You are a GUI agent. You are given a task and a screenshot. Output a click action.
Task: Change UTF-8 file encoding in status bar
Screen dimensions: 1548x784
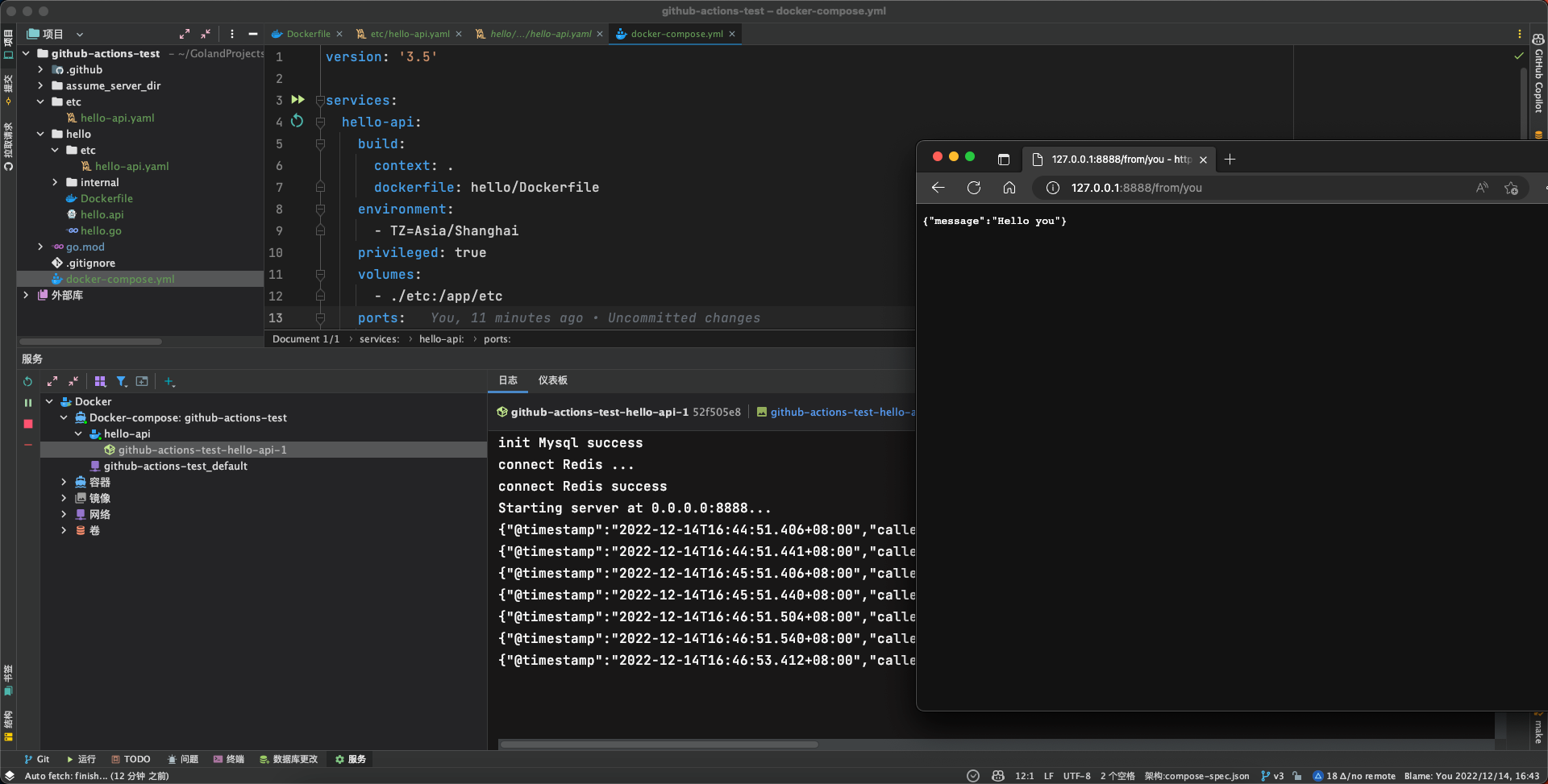[x=1076, y=776]
